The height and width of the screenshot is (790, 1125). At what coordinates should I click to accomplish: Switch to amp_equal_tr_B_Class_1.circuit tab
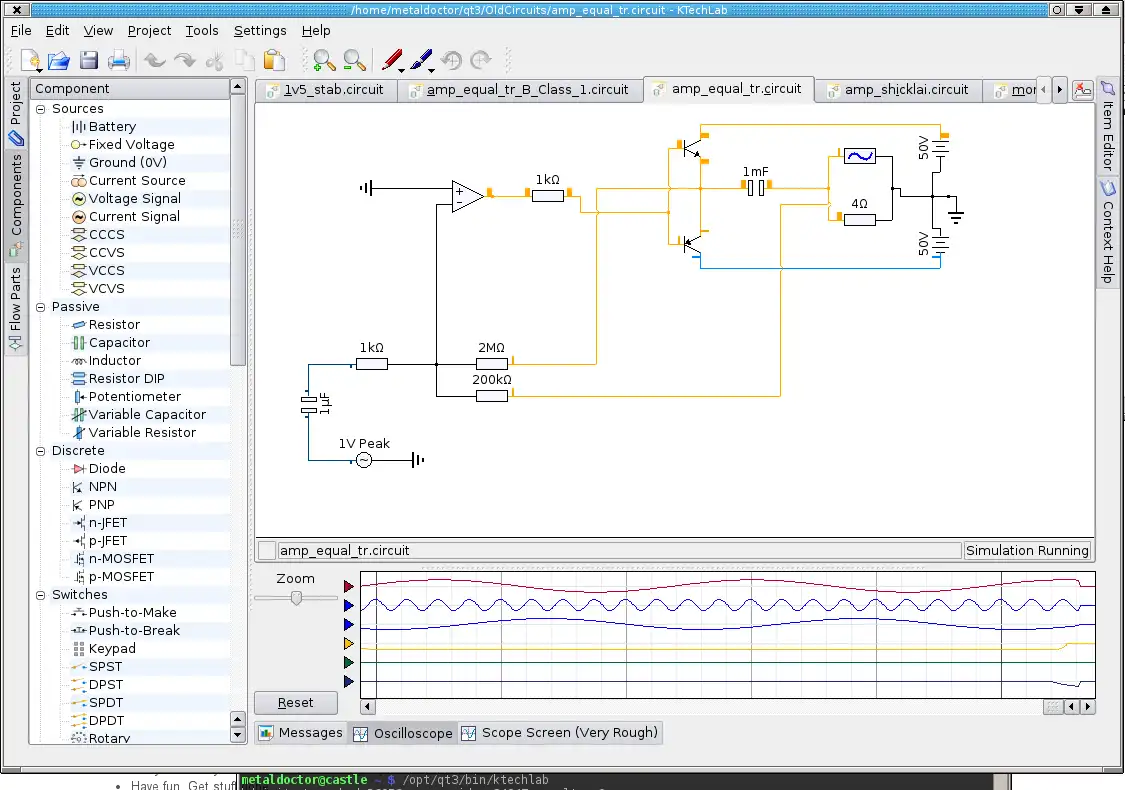point(520,90)
